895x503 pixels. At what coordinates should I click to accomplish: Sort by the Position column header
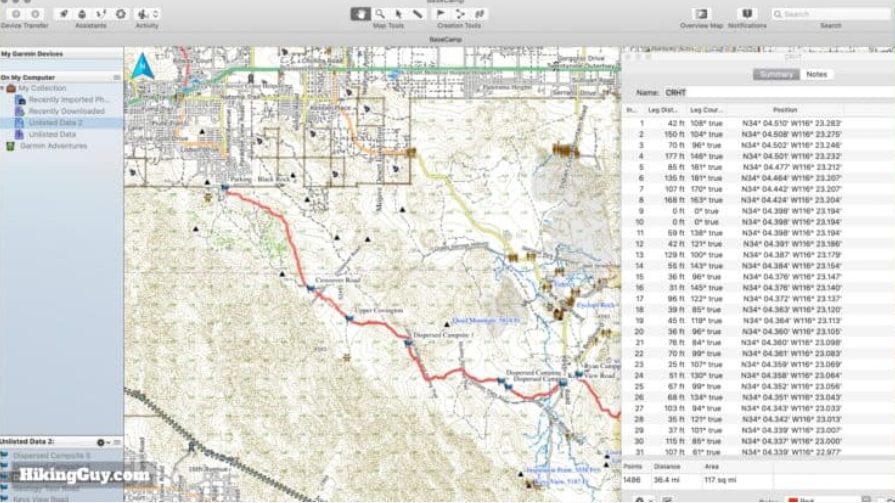785,110
